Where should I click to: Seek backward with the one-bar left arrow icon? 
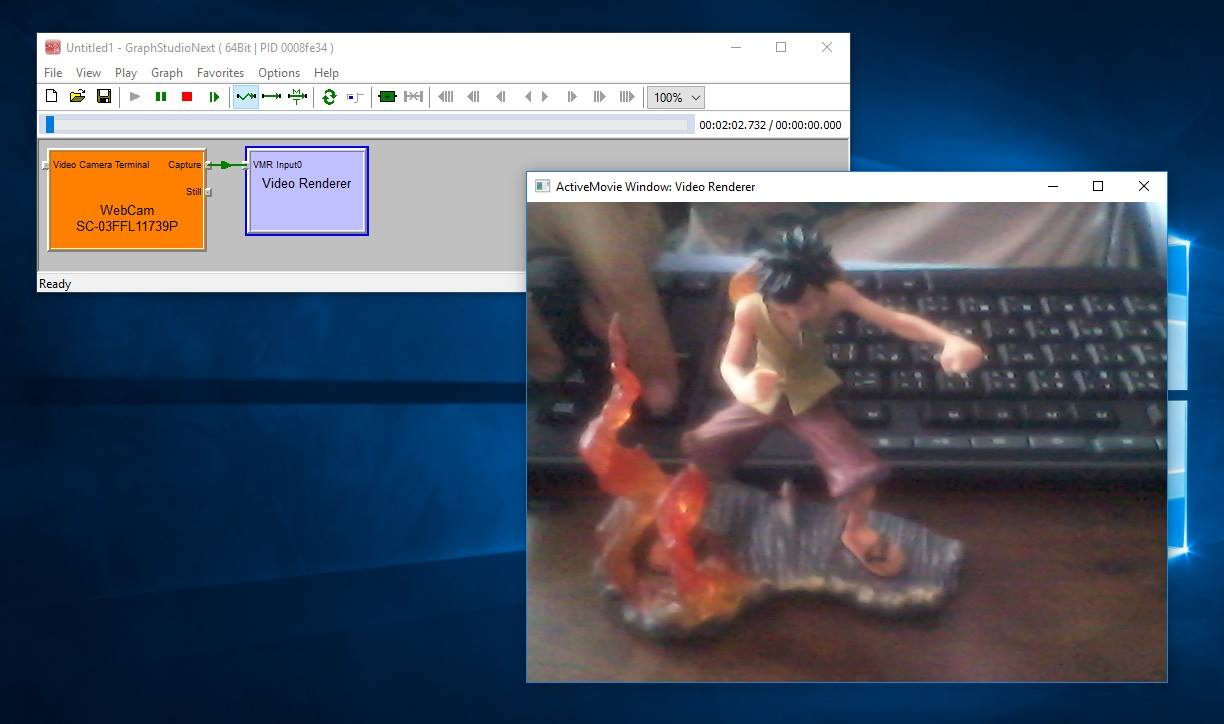[500, 97]
